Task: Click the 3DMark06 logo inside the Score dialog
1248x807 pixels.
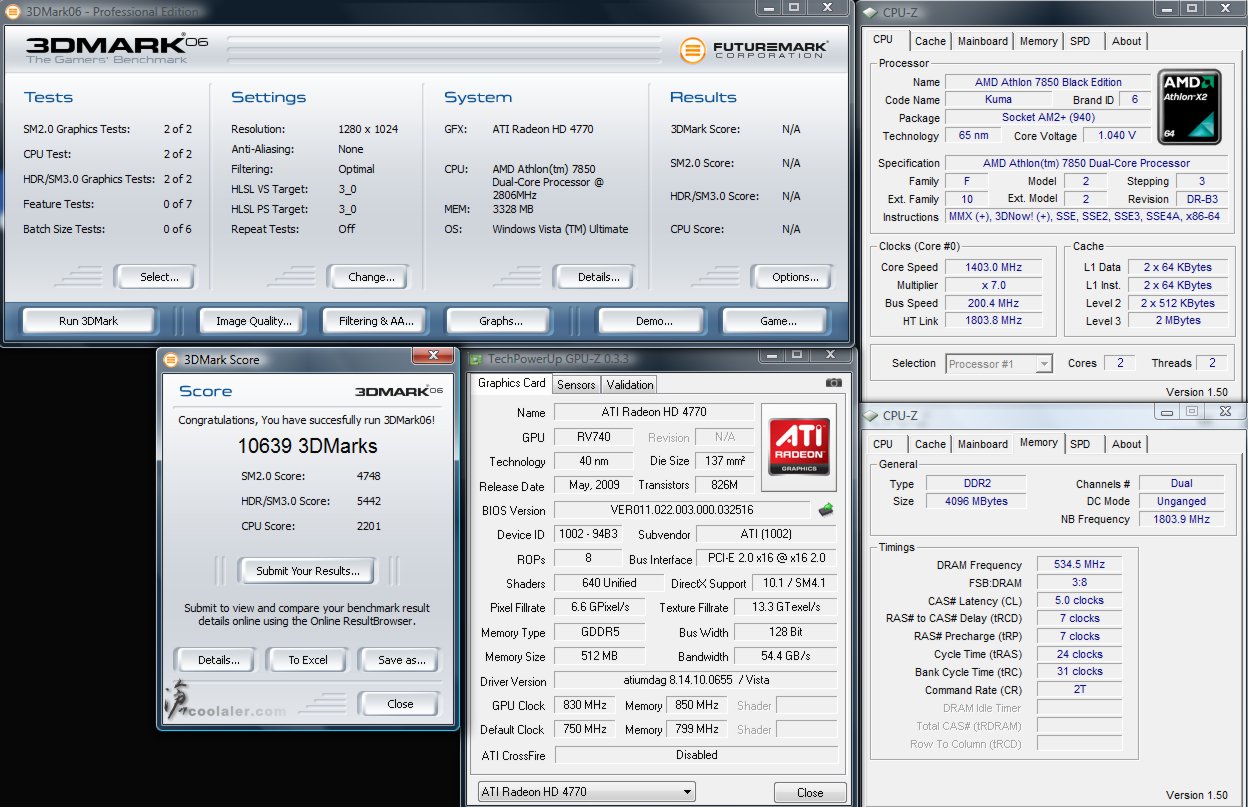Action: (x=398, y=391)
